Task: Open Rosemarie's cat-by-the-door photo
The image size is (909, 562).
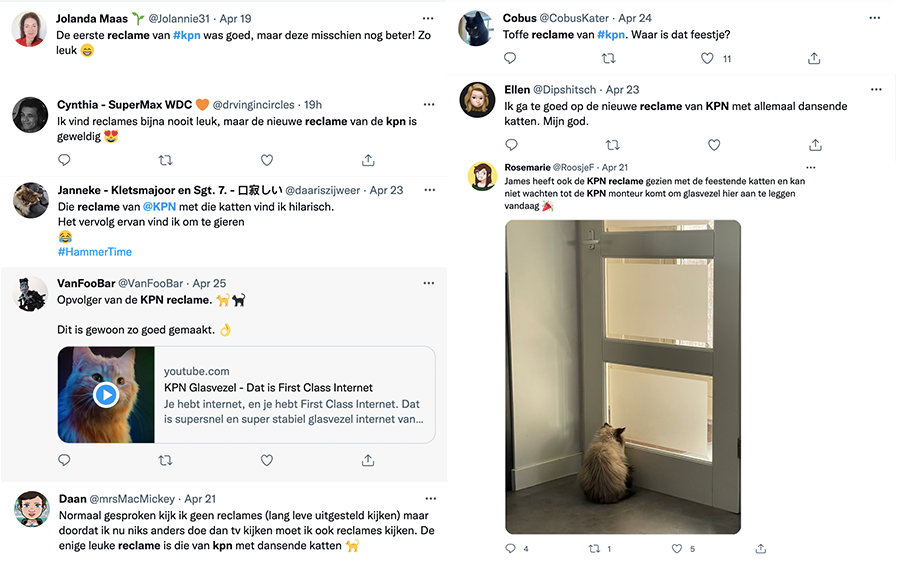Action: (x=623, y=376)
